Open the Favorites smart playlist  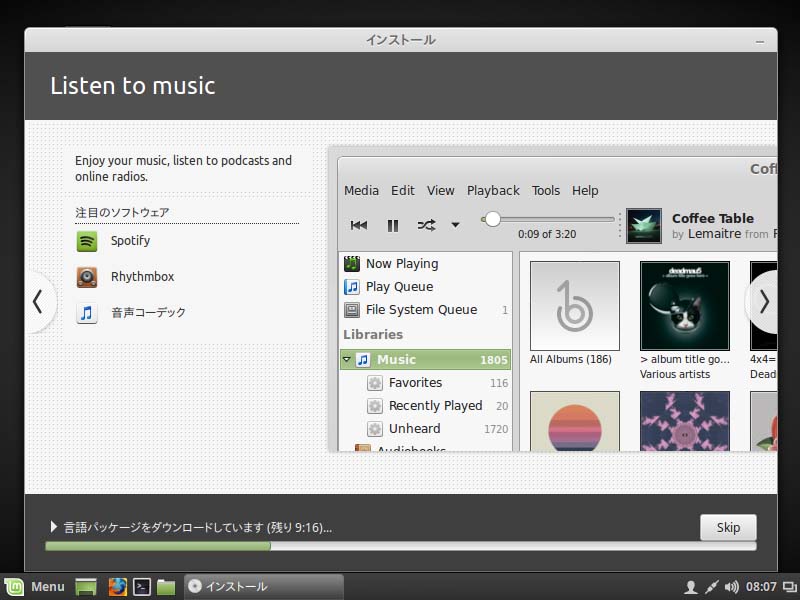(x=416, y=382)
